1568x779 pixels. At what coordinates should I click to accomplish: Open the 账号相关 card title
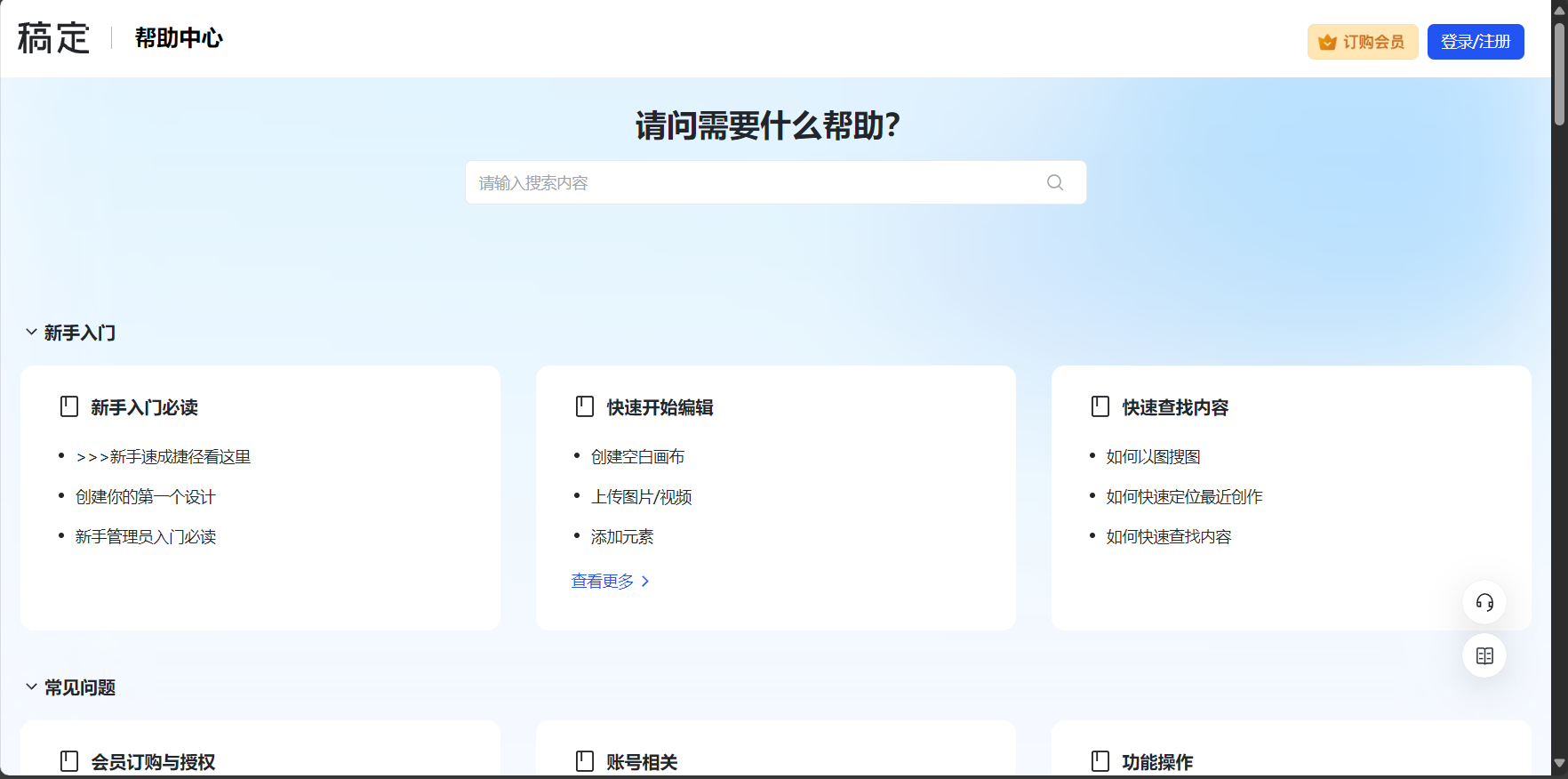click(642, 762)
